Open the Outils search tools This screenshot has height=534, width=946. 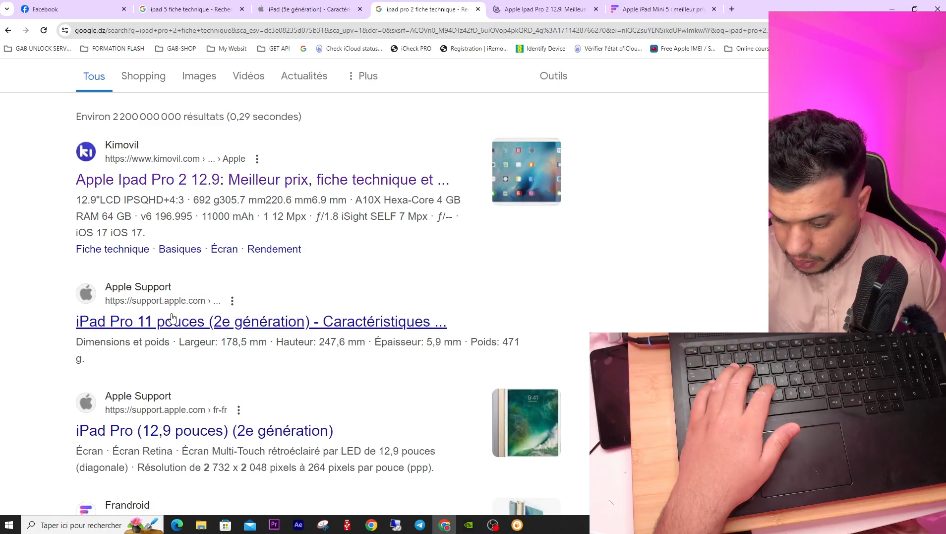553,76
